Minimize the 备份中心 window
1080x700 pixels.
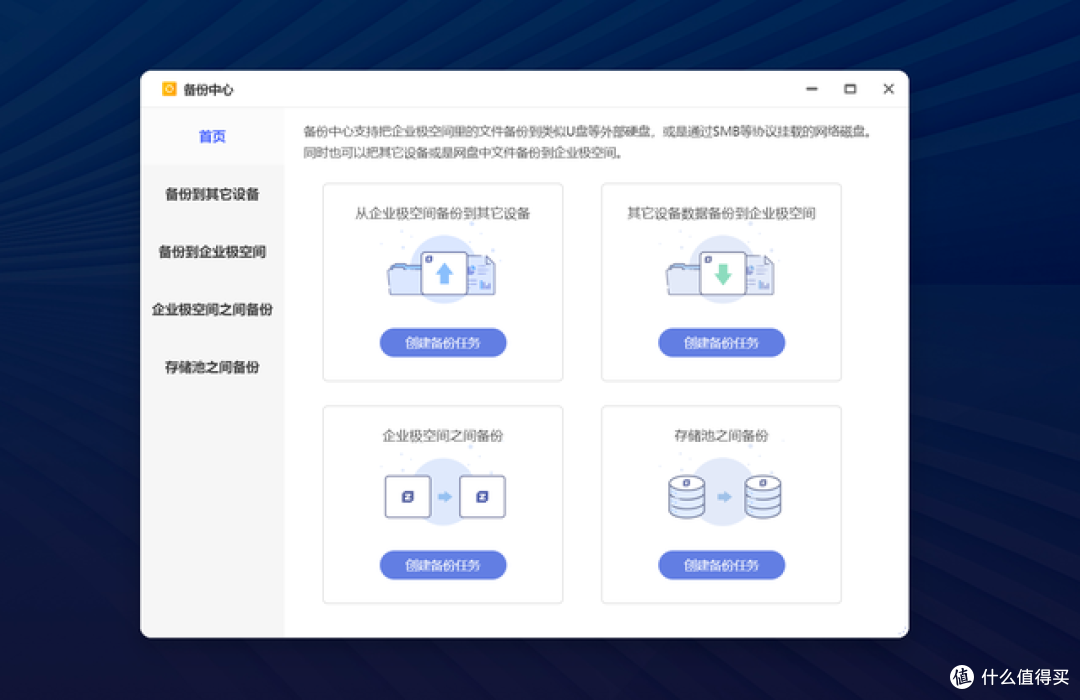point(812,89)
